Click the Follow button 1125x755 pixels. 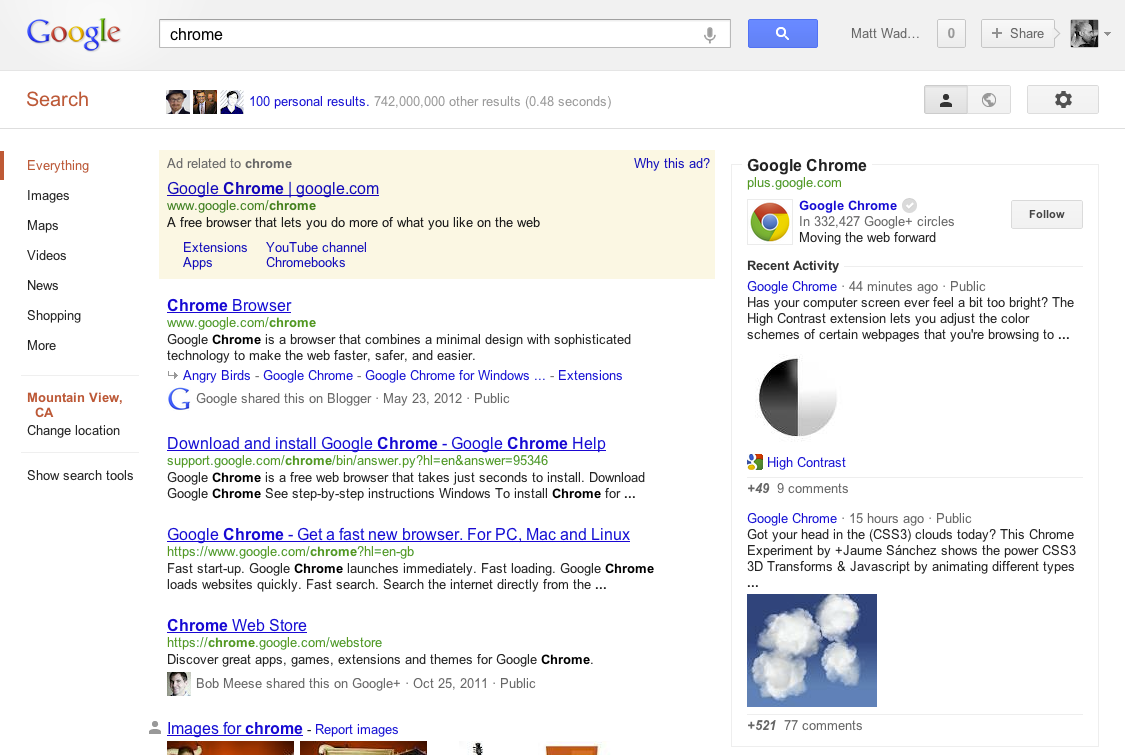[1046, 215]
